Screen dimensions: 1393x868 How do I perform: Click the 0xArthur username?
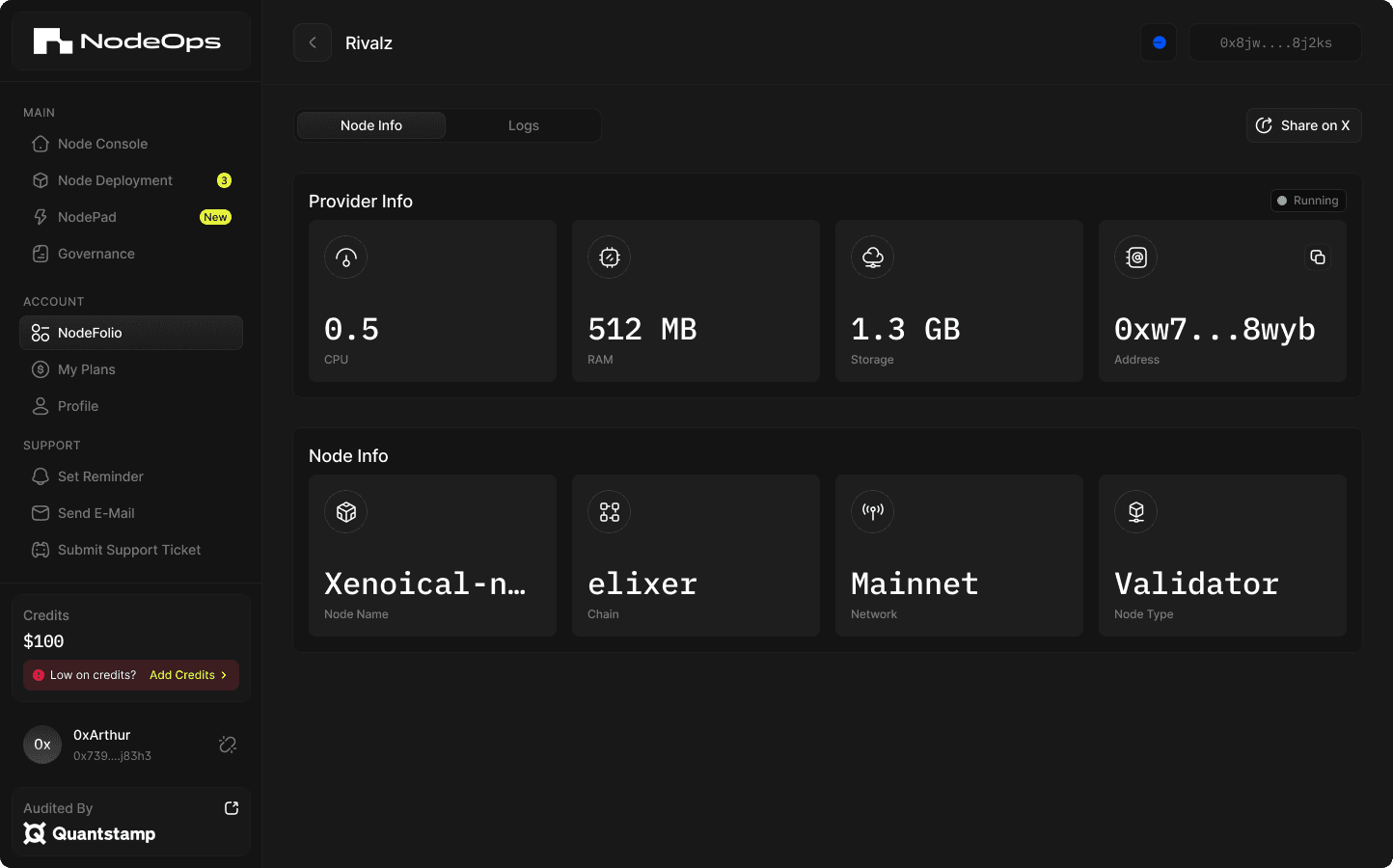point(102,735)
